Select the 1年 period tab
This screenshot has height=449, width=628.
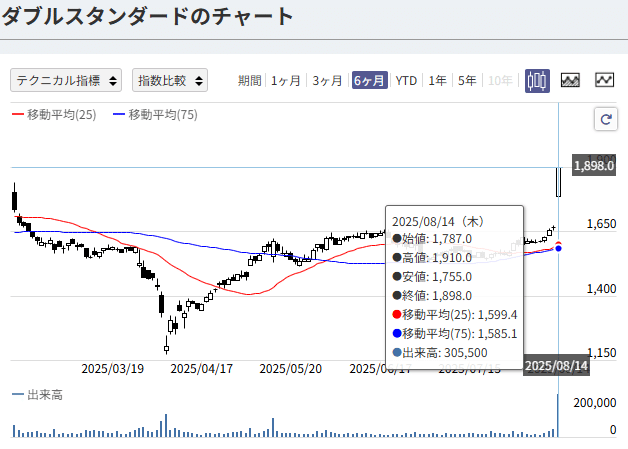[x=437, y=81]
